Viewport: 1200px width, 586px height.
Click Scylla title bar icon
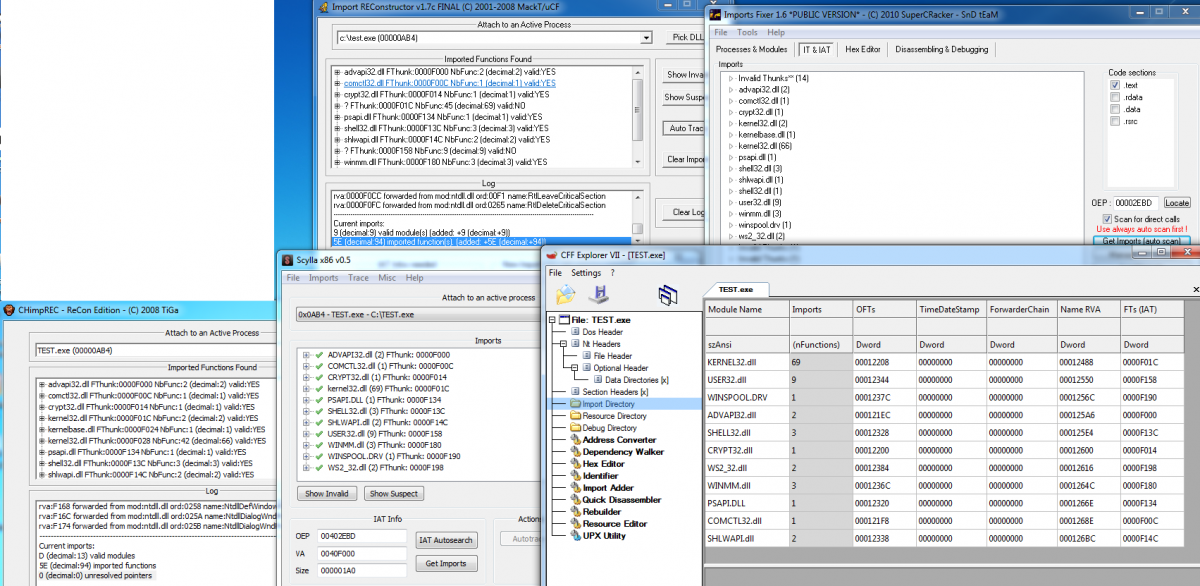289,260
